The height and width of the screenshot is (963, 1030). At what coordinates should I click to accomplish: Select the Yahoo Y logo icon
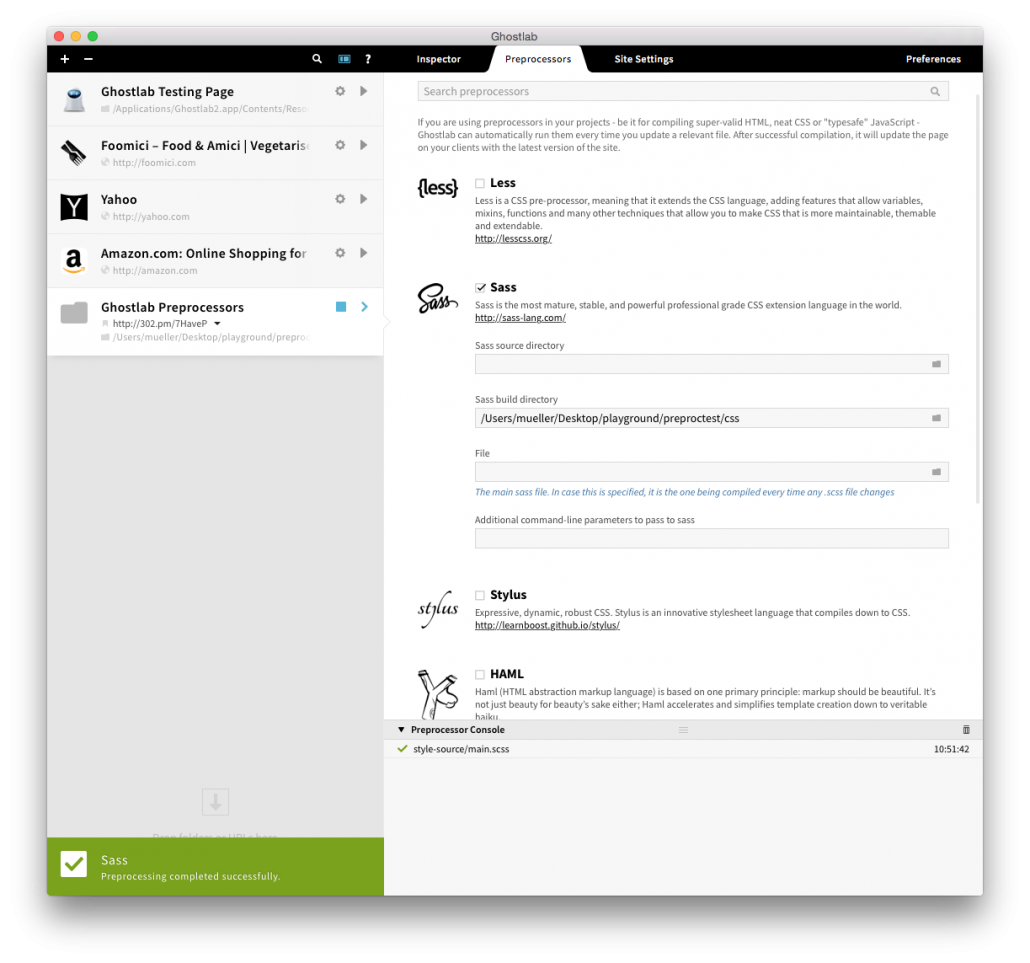point(74,207)
